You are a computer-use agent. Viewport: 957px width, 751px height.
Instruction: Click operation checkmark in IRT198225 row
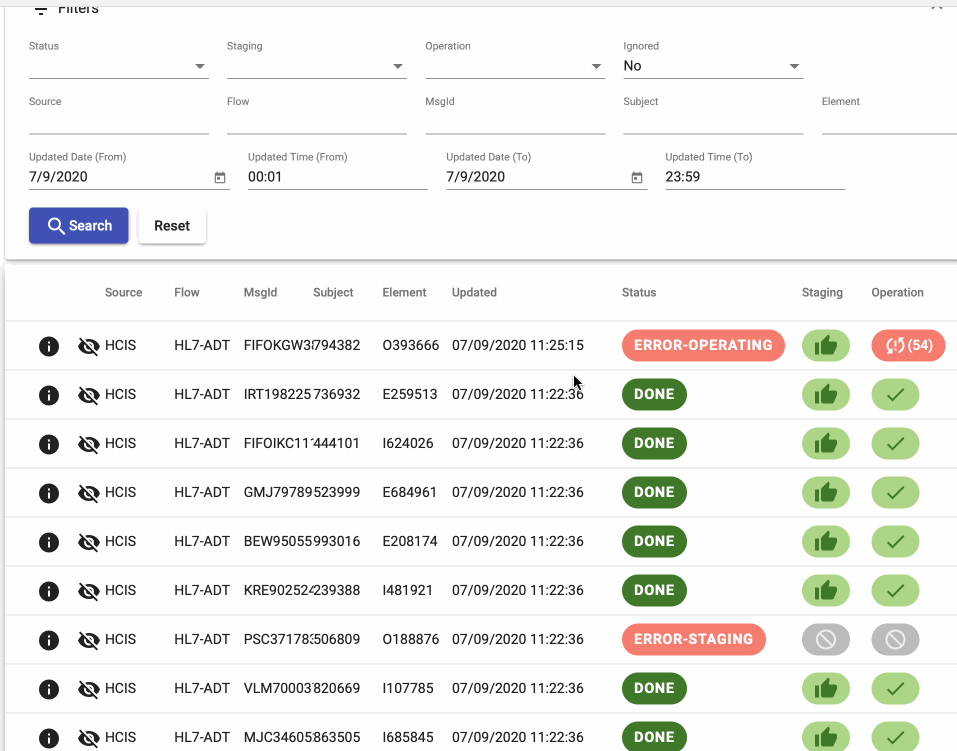pos(895,395)
